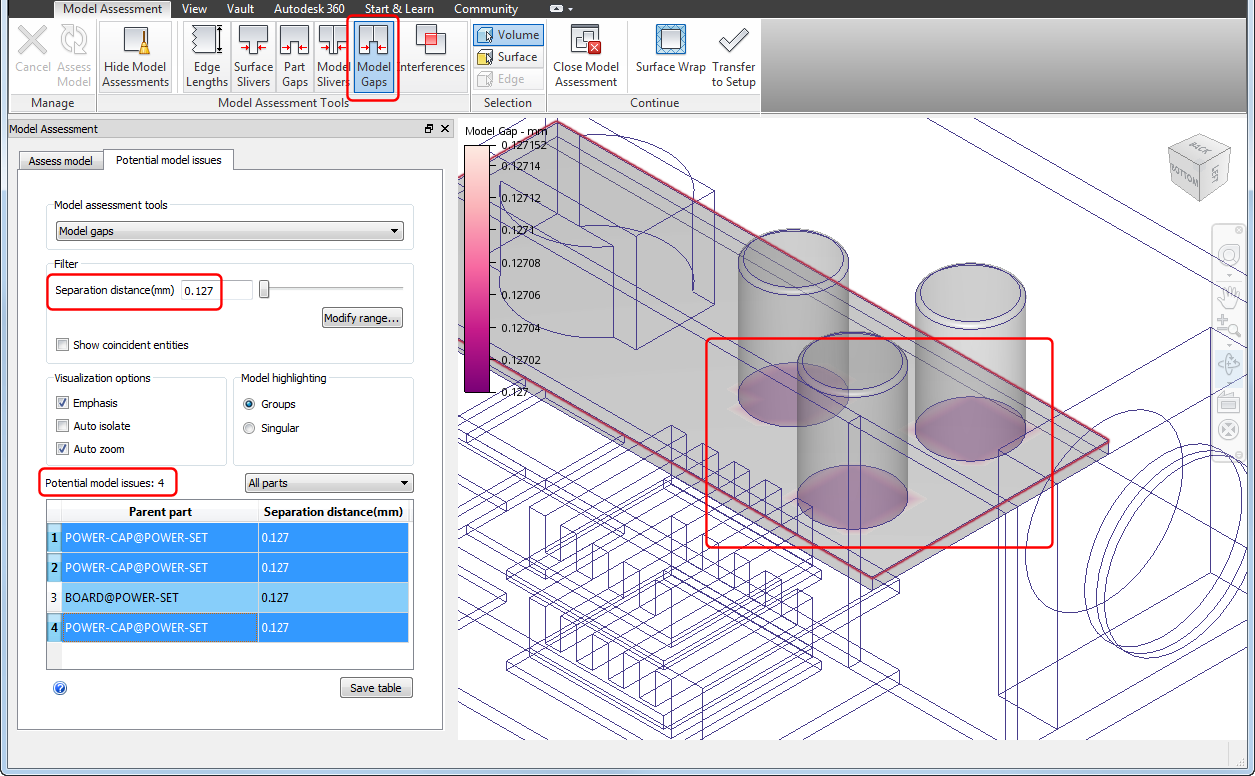Open the Community ribbon tab
This screenshot has width=1255, height=776.
[x=486, y=9]
